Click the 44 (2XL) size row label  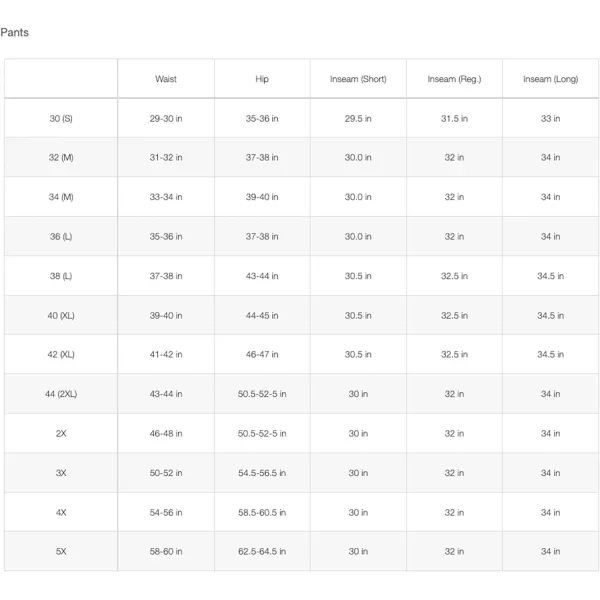(x=61, y=394)
